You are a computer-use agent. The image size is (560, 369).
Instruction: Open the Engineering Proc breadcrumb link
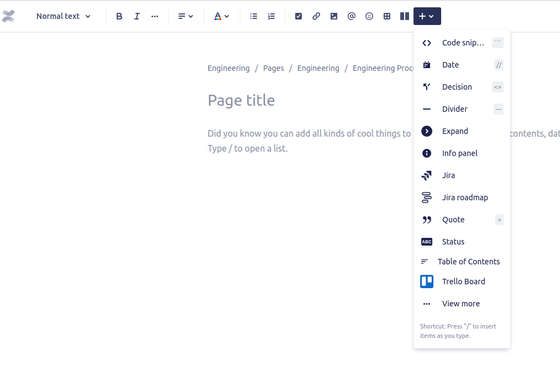pos(383,68)
